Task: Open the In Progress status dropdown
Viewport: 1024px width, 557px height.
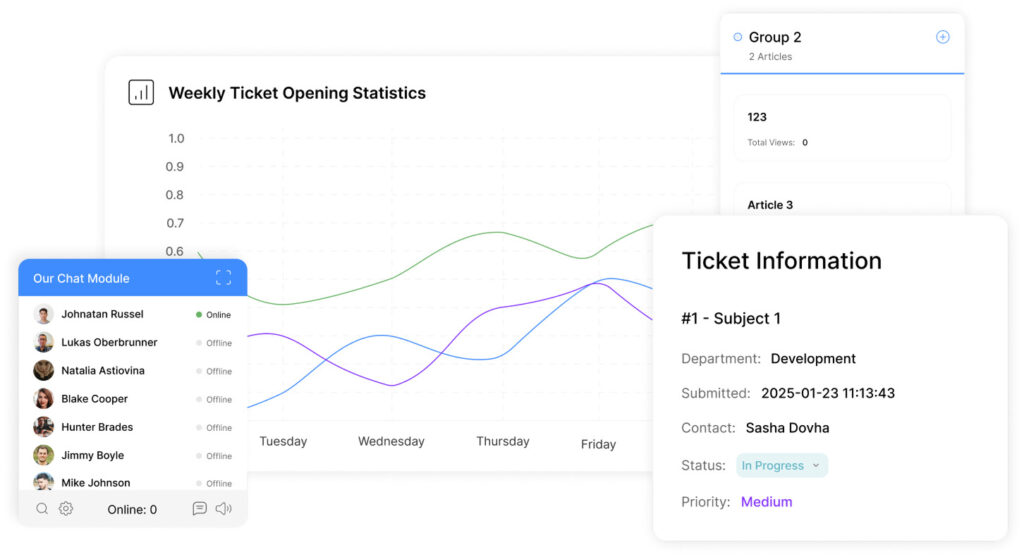Action: tap(782, 466)
